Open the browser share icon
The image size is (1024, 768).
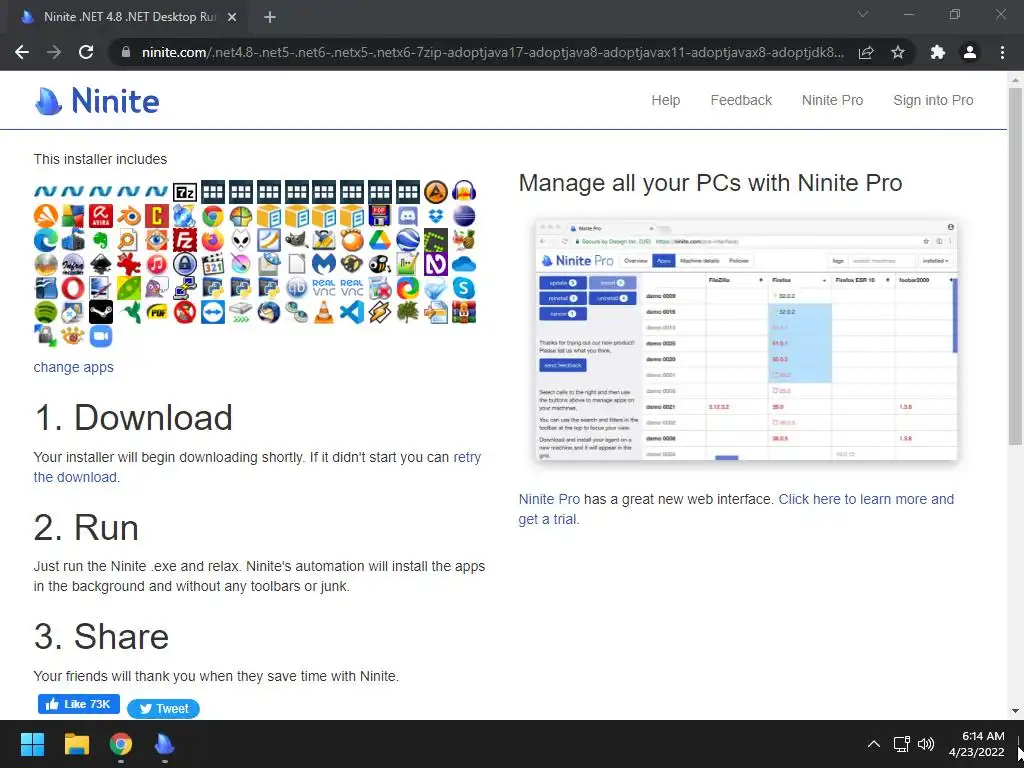(866, 52)
